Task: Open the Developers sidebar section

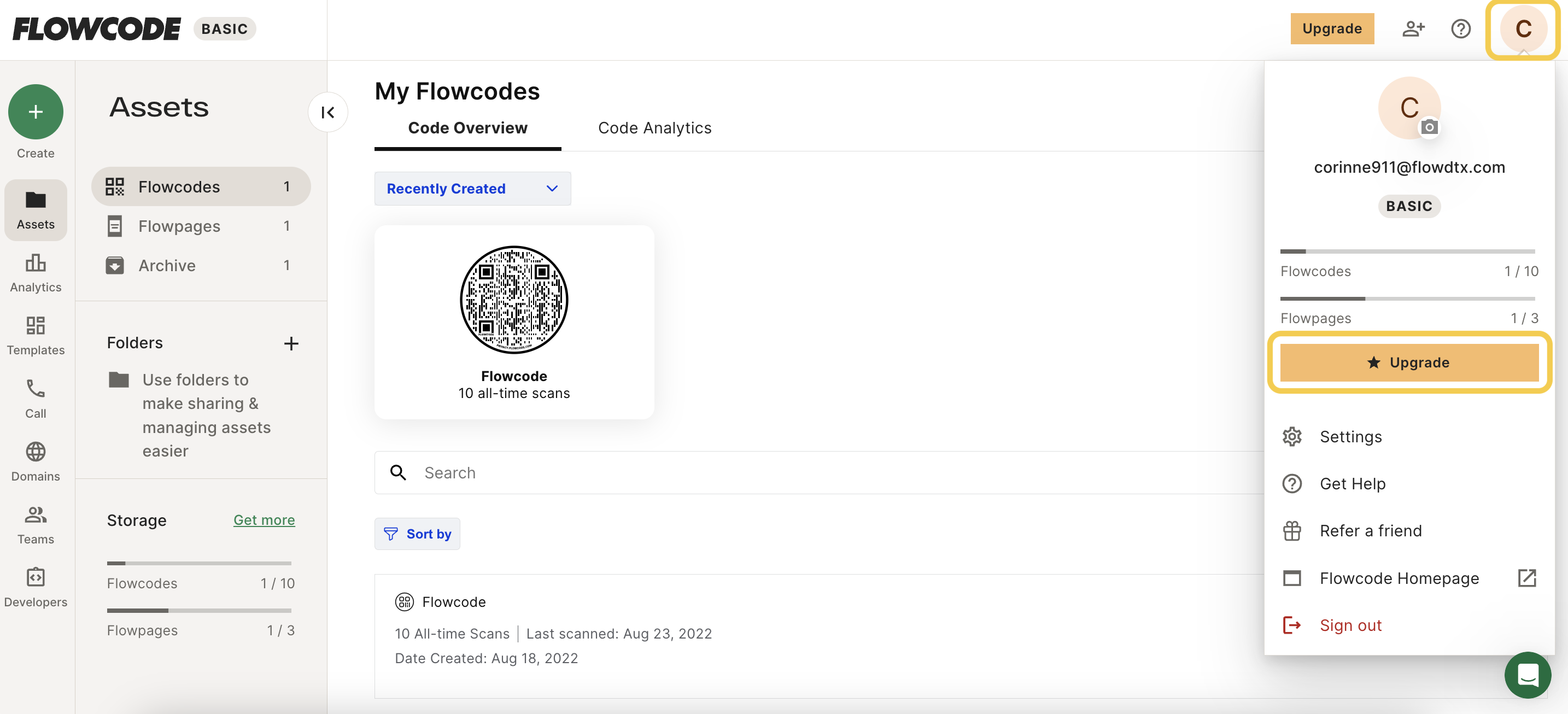Action: coord(36,588)
